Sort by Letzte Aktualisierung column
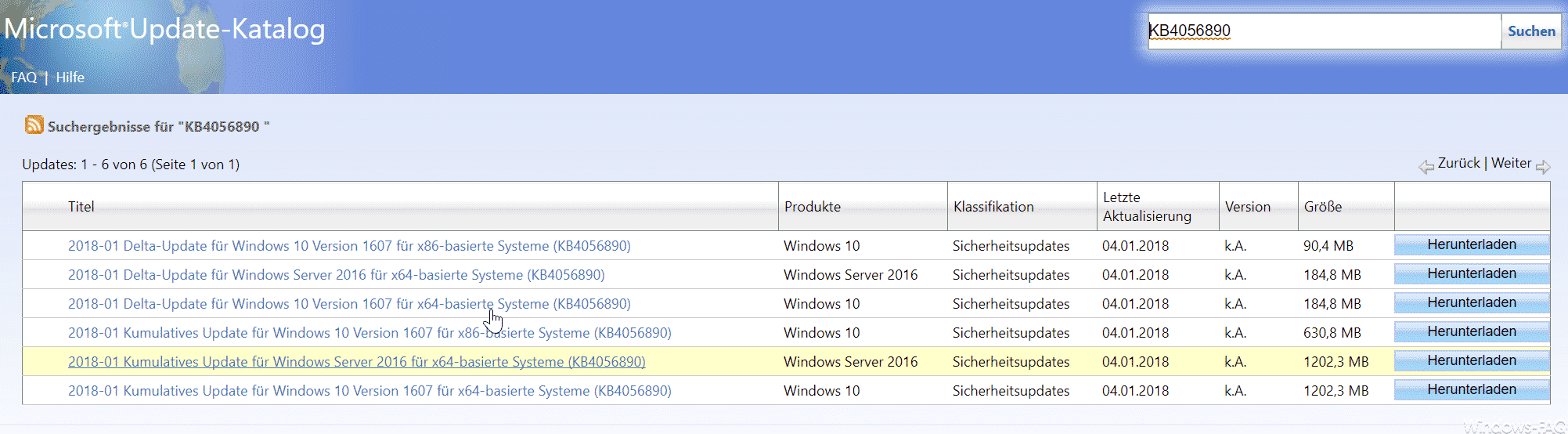This screenshot has width=1568, height=434. click(1147, 207)
